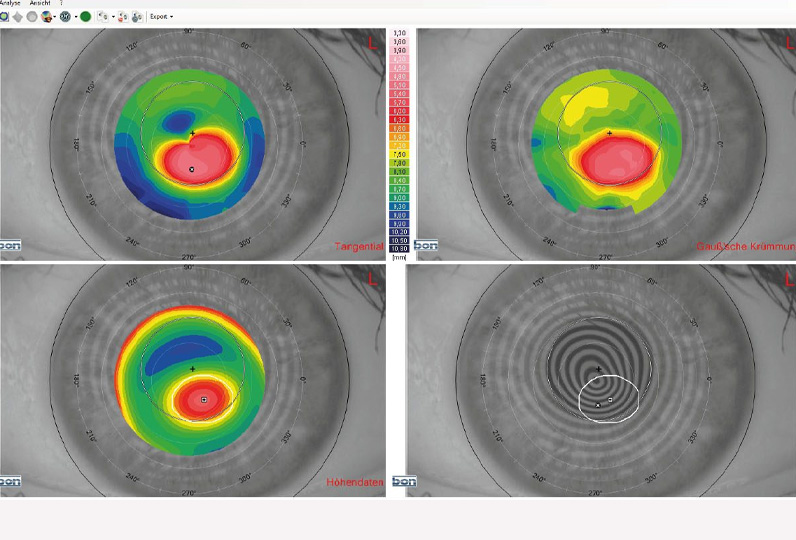Open the Export dropdown

coord(161,17)
